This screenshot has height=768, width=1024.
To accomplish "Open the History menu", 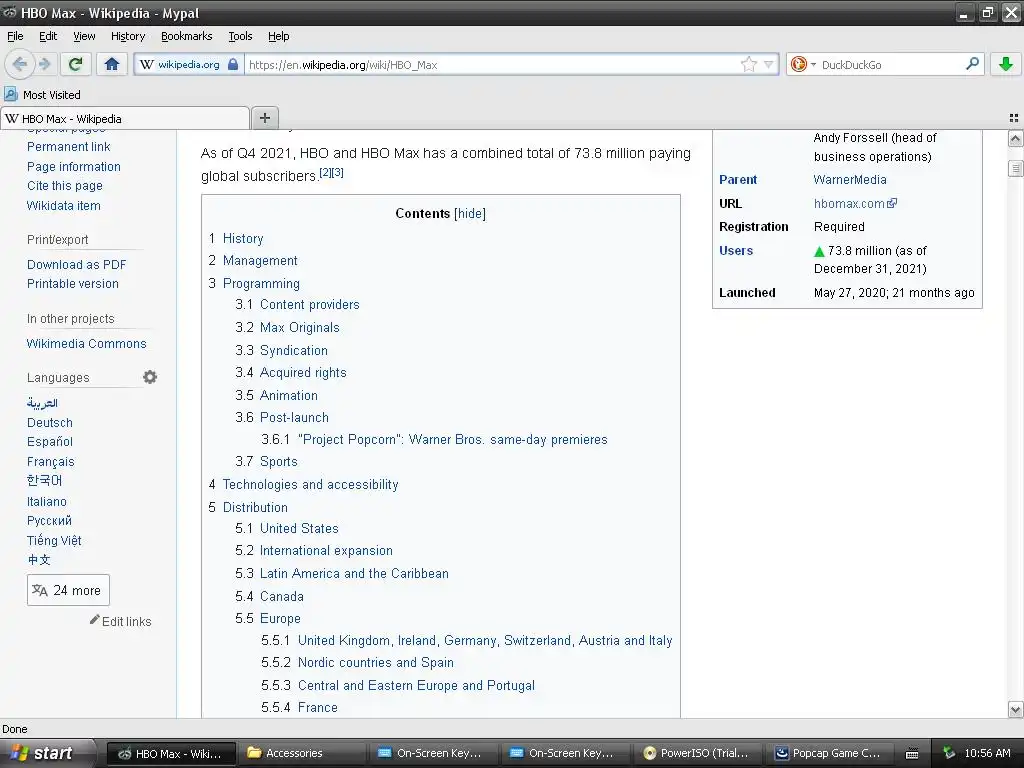I will click(127, 36).
